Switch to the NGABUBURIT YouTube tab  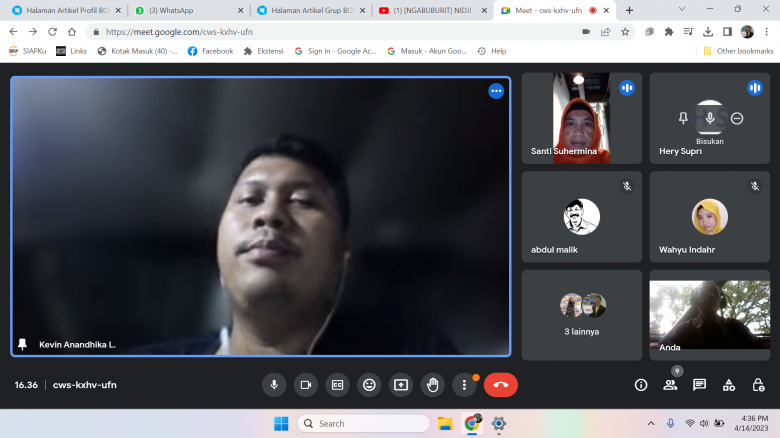tap(431, 10)
